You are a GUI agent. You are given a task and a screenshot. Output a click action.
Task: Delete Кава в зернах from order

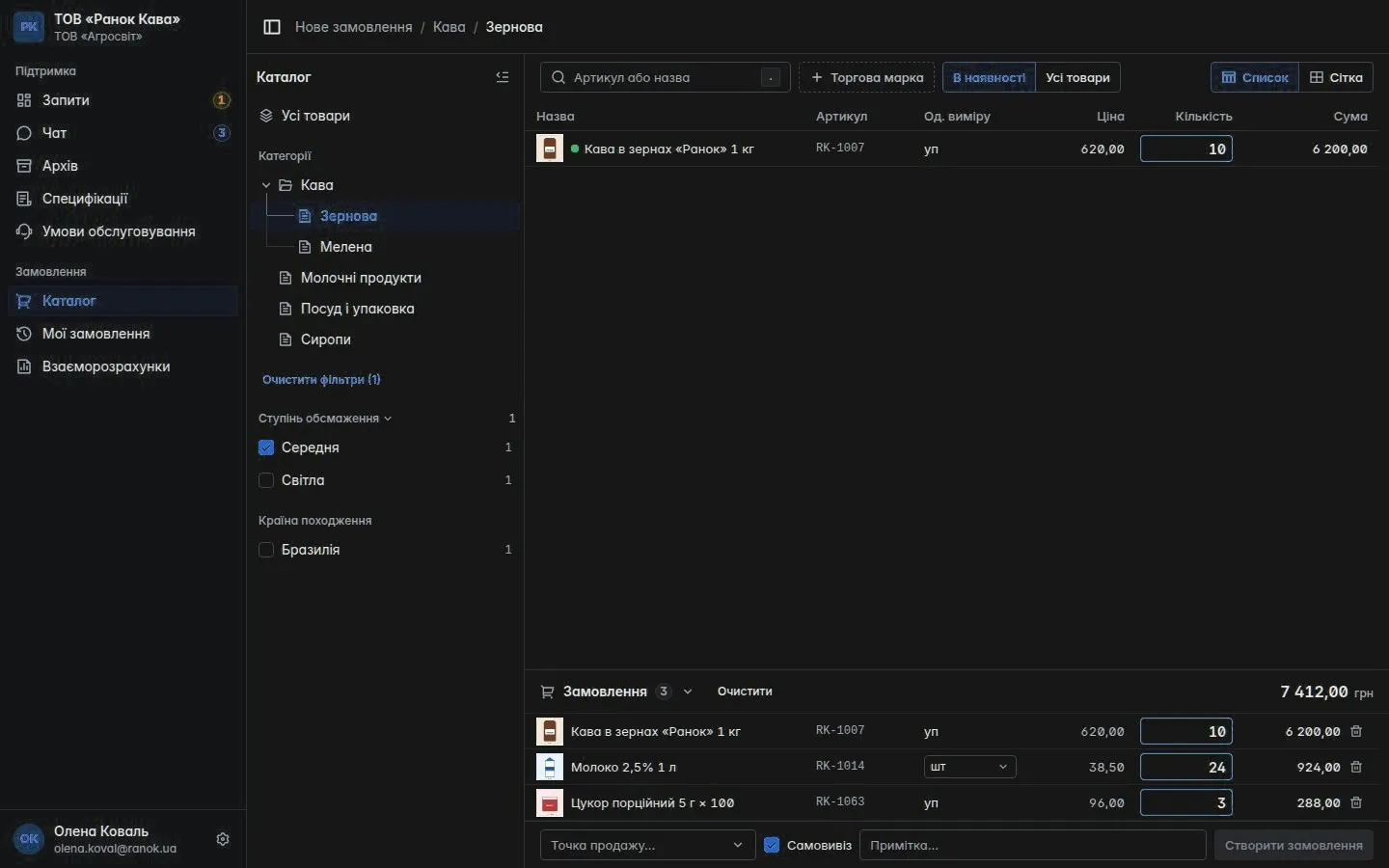pyautogui.click(x=1356, y=731)
